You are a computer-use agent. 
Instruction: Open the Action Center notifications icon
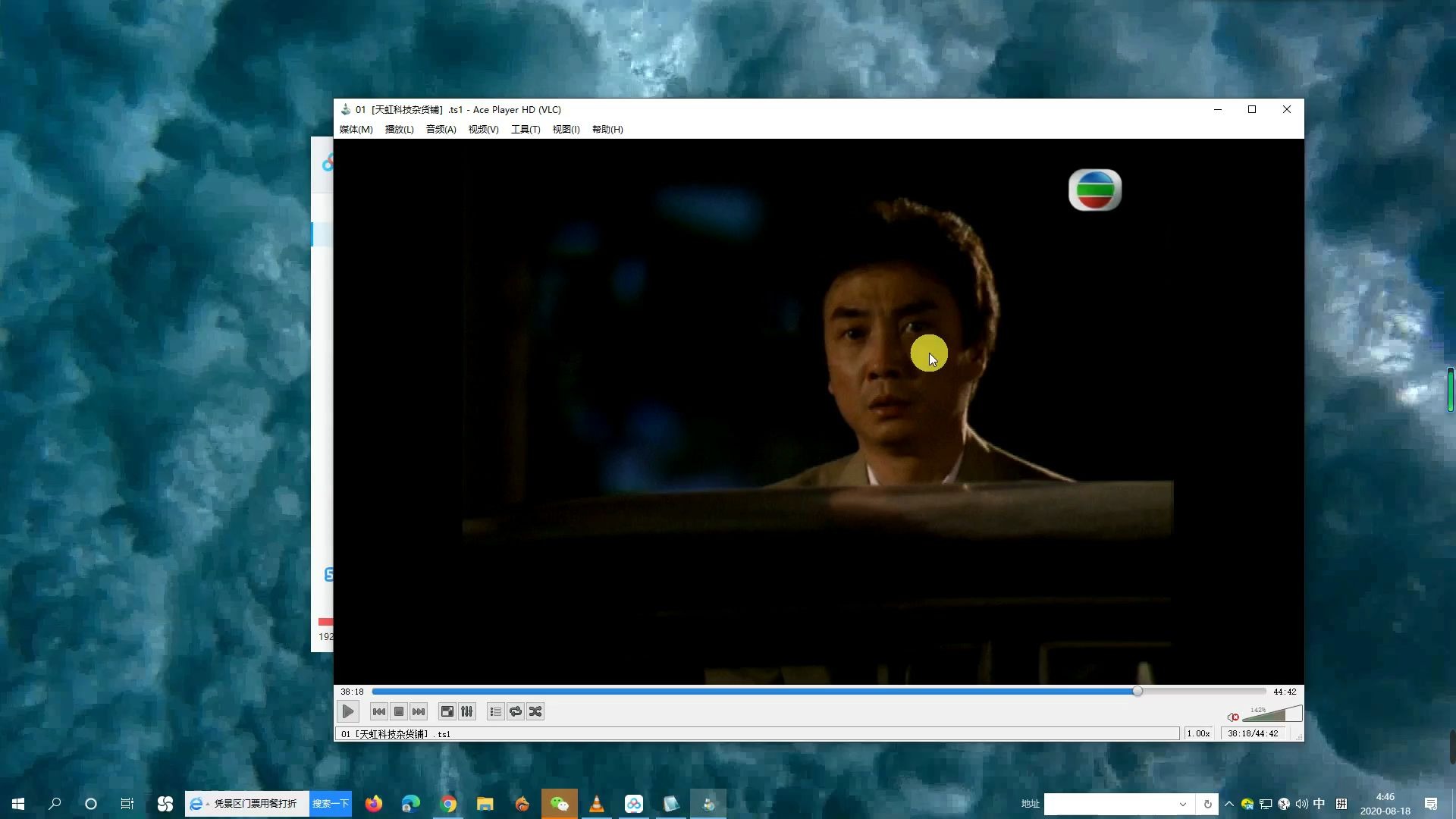[x=1431, y=804]
